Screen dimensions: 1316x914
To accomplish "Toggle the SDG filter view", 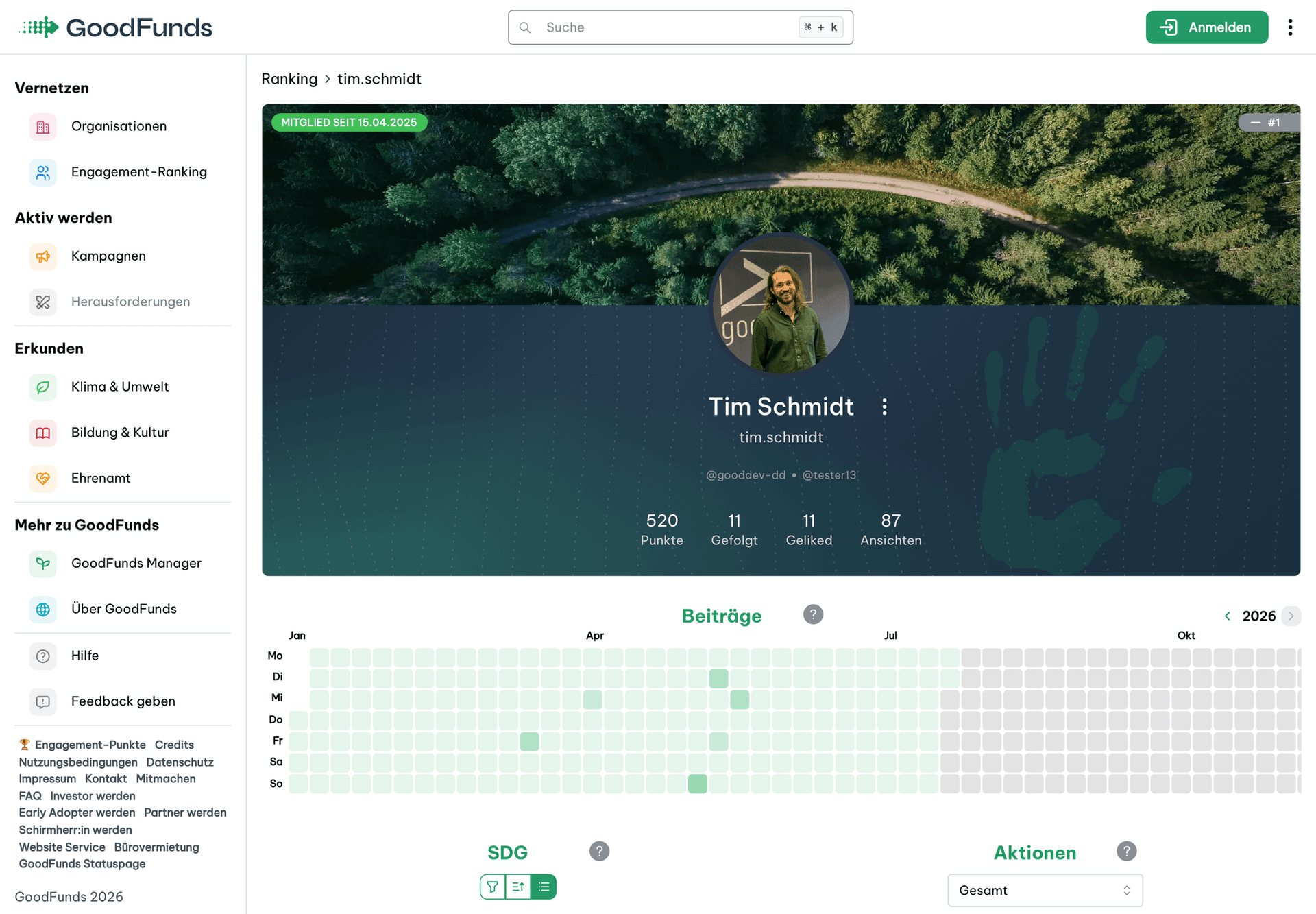I will pos(492,887).
